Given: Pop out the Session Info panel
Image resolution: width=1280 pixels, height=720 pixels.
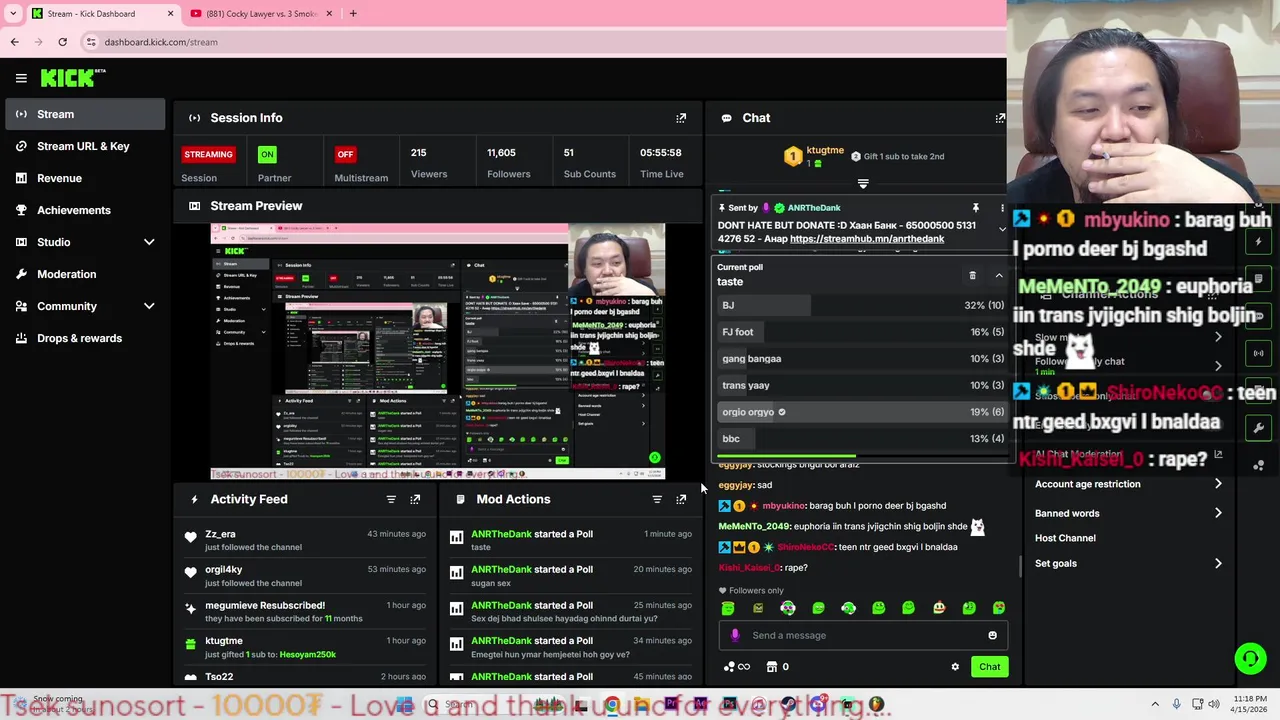Looking at the screenshot, I should point(681,118).
